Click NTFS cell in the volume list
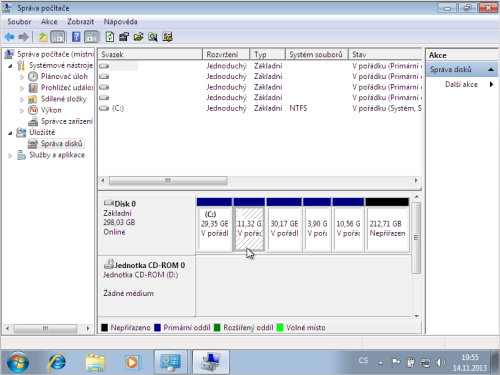This screenshot has height=375, width=500. [298, 108]
